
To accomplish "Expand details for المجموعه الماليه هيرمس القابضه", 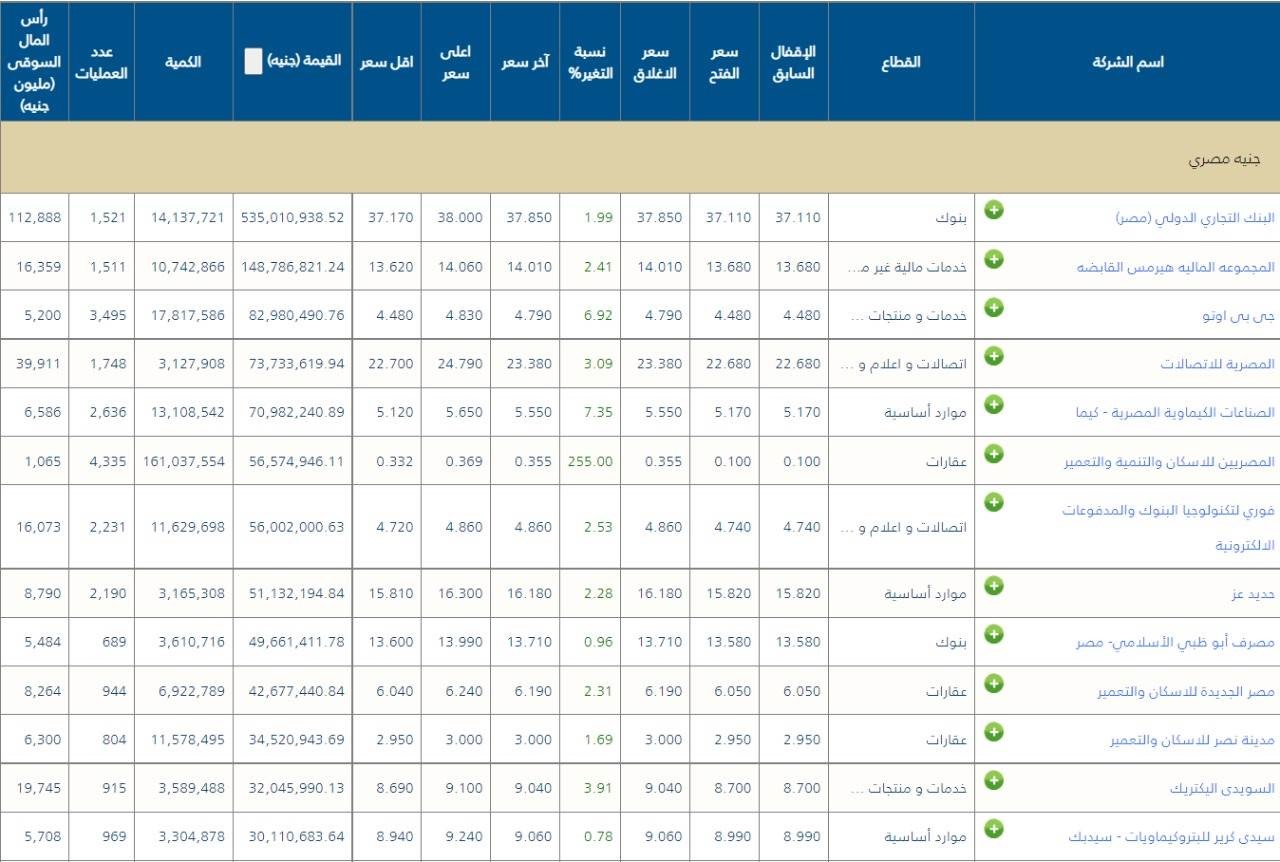I will (x=994, y=259).
